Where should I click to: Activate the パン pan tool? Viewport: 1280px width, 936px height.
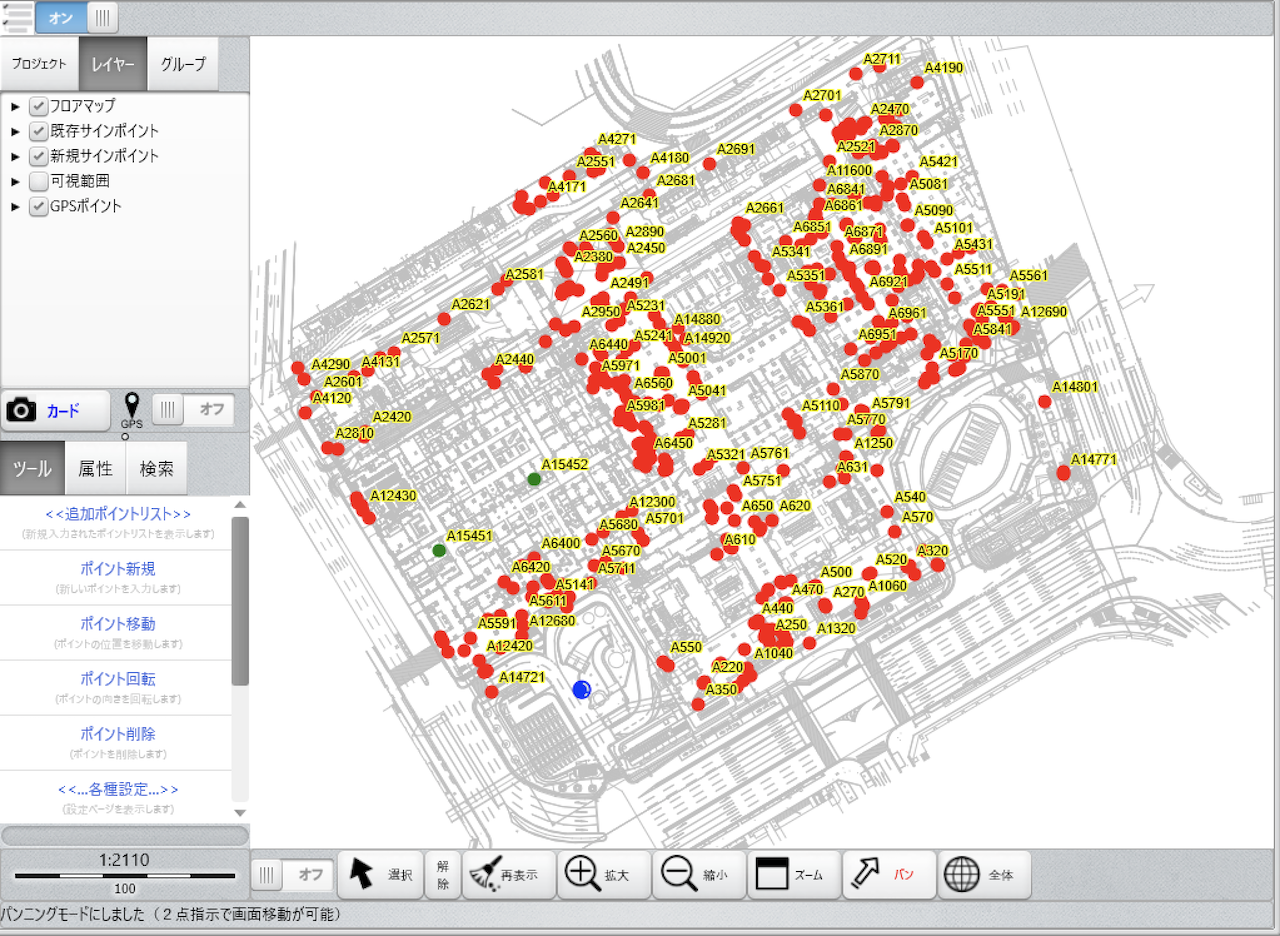pyautogui.click(x=888, y=875)
